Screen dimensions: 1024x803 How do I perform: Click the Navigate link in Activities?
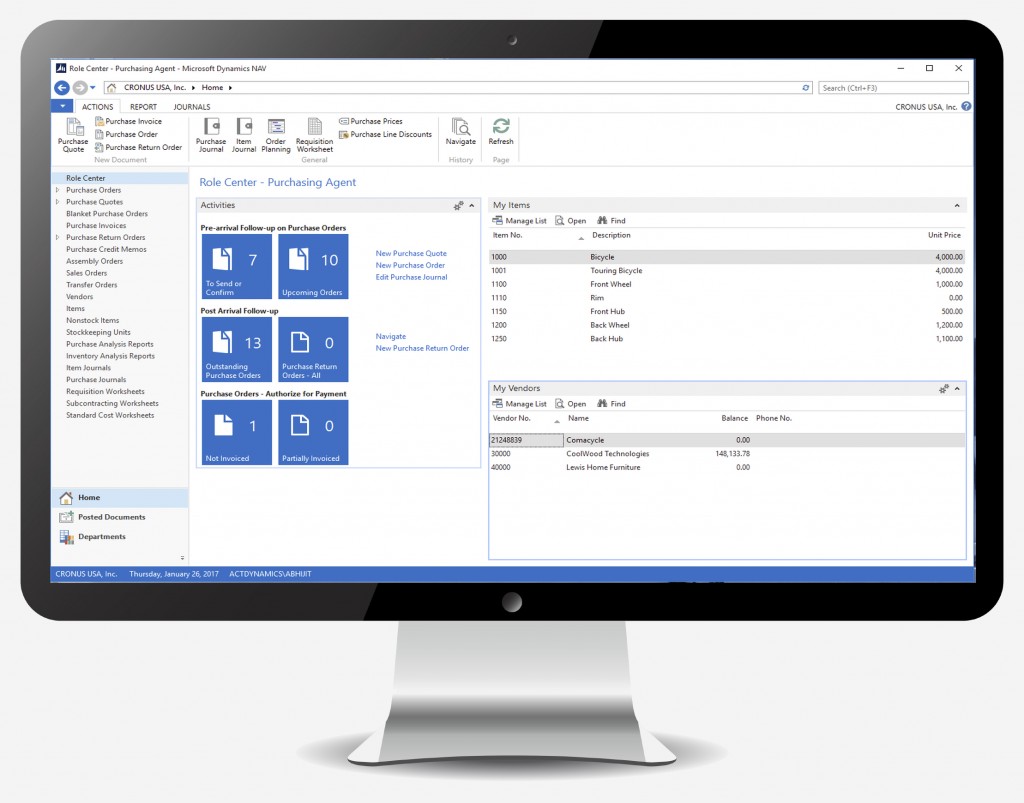391,336
